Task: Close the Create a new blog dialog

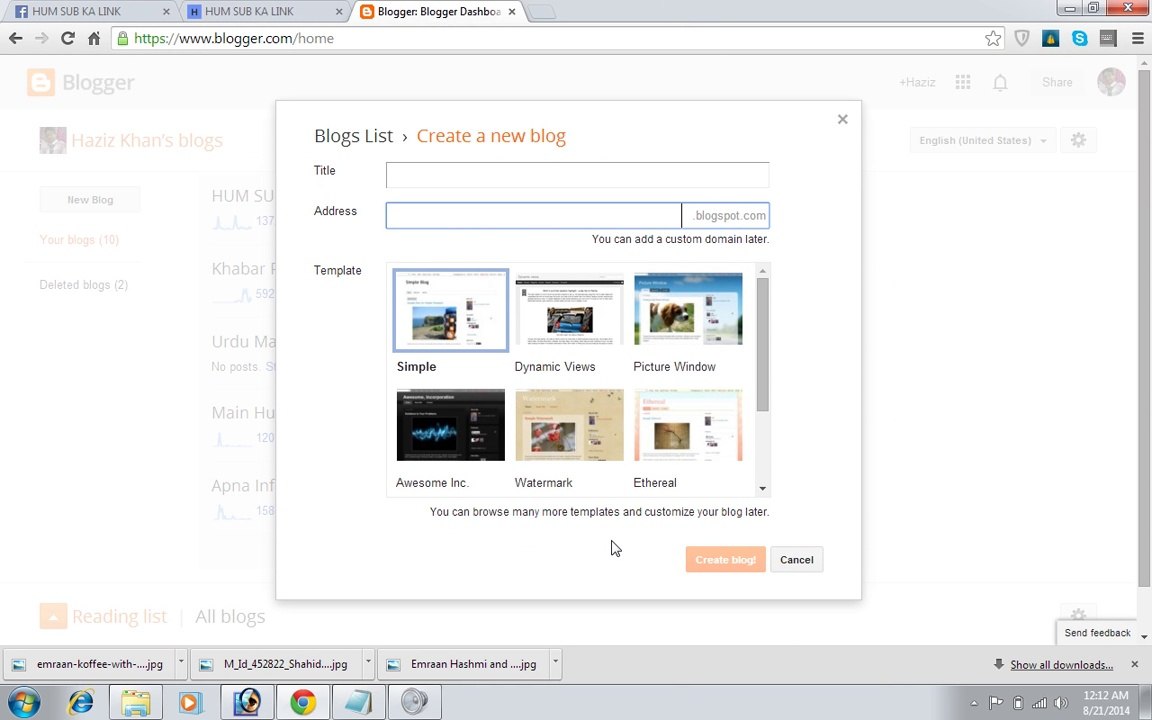Action: 843,119
